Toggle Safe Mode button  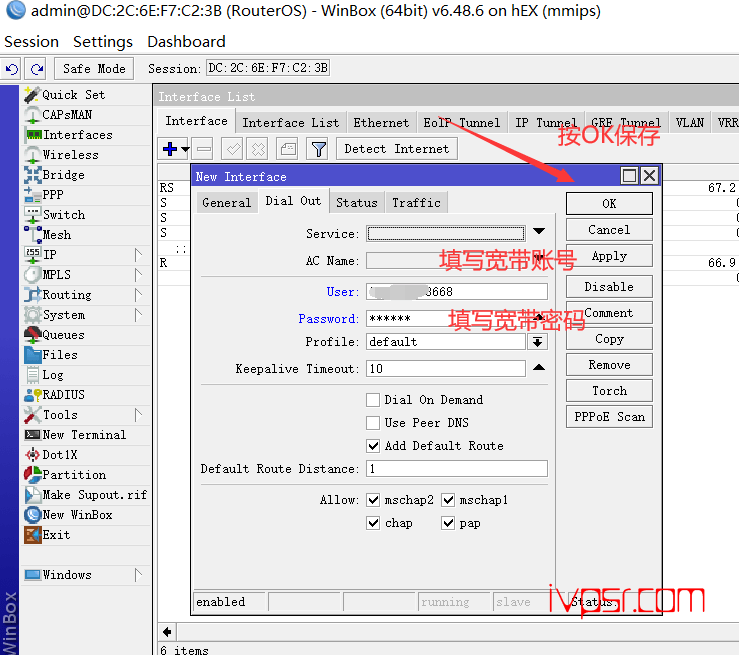(94, 69)
